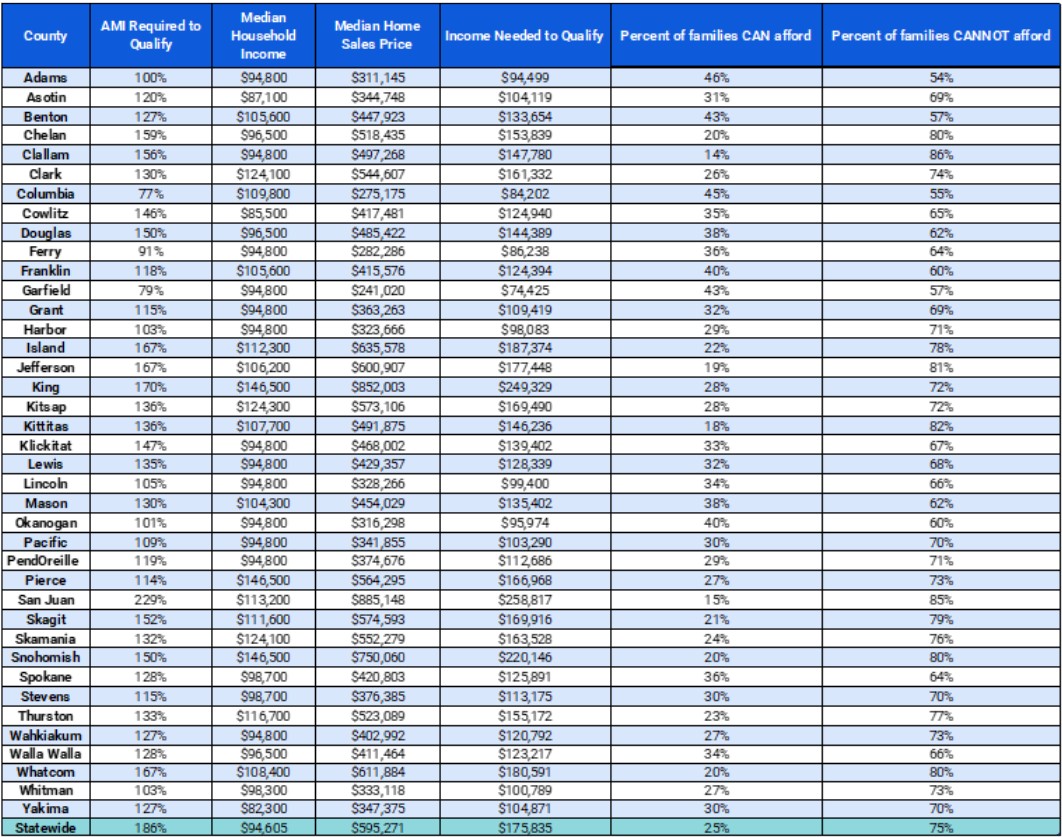This screenshot has height=837, width=1062.
Task: Select Clallam in the County column
Action: [45, 155]
